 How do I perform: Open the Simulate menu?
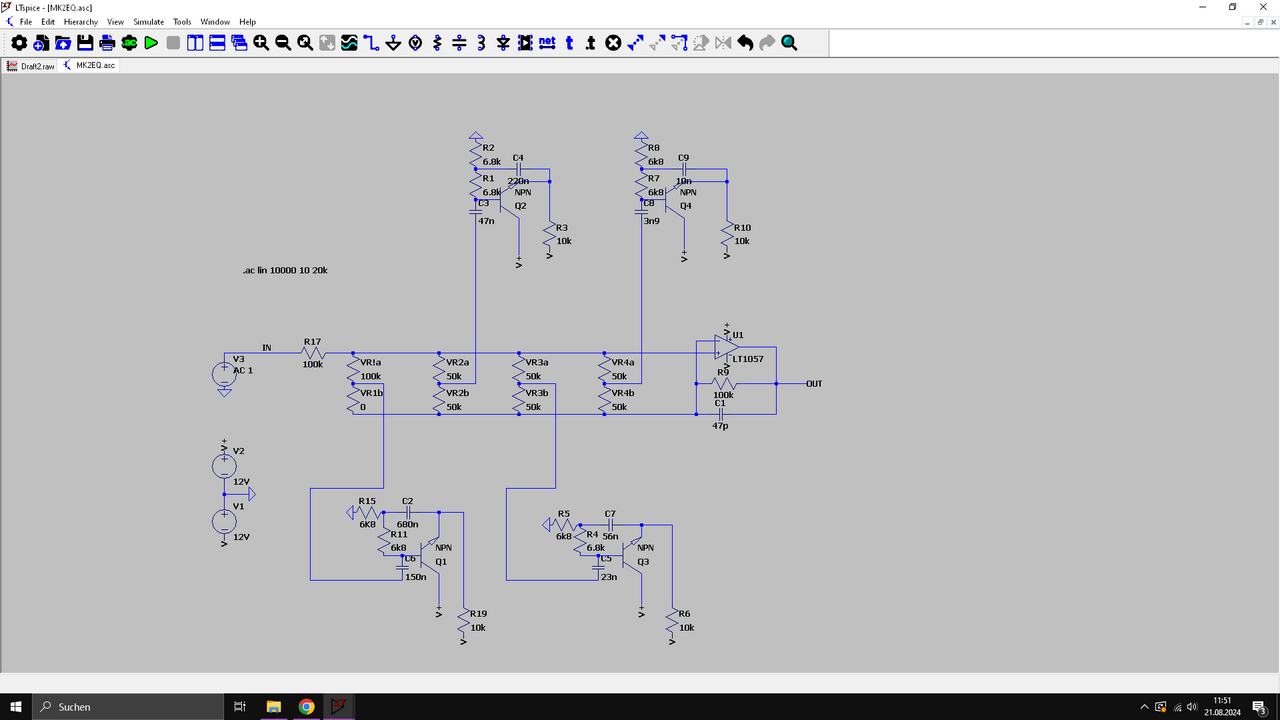pos(149,21)
